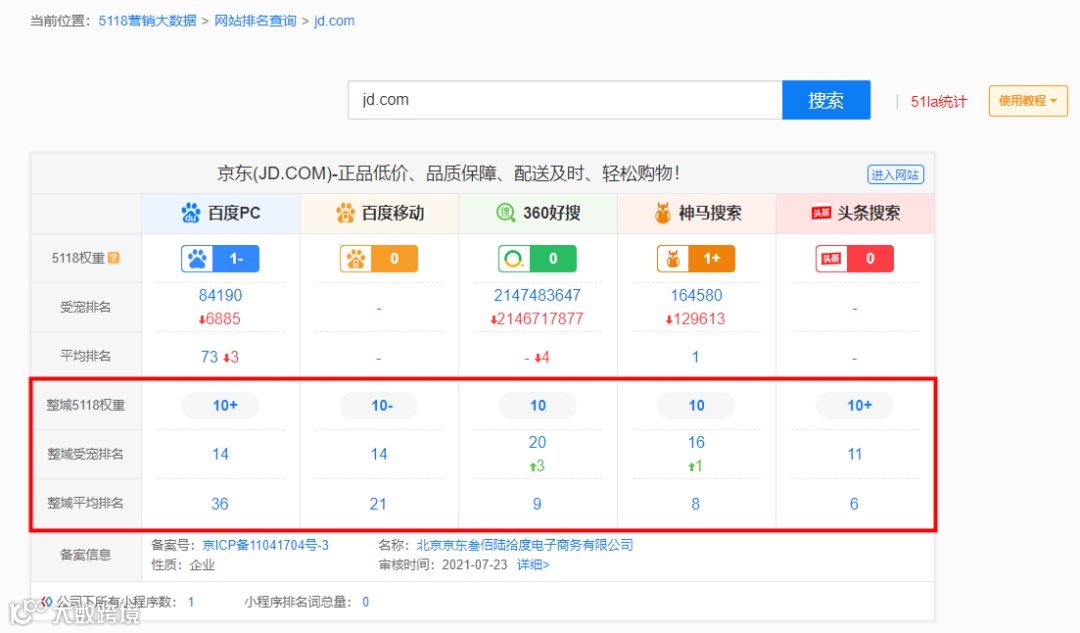Click 整域受宠排名 value 14 under 百度PC
Screen dimensions: 1080x633
(220, 454)
